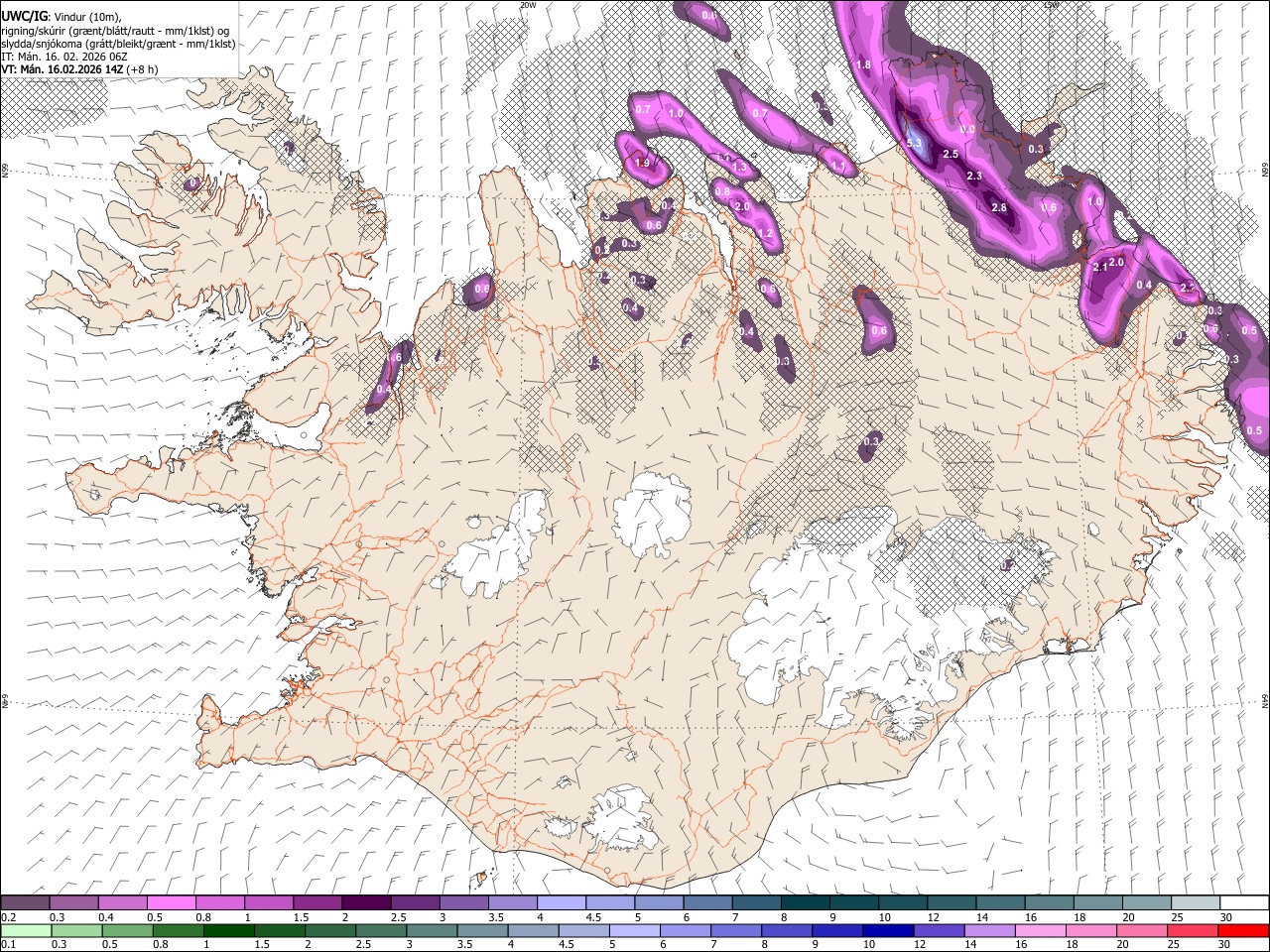
Task: Select lower legend grey-blue swatch 3.5–4
Action: point(482,930)
